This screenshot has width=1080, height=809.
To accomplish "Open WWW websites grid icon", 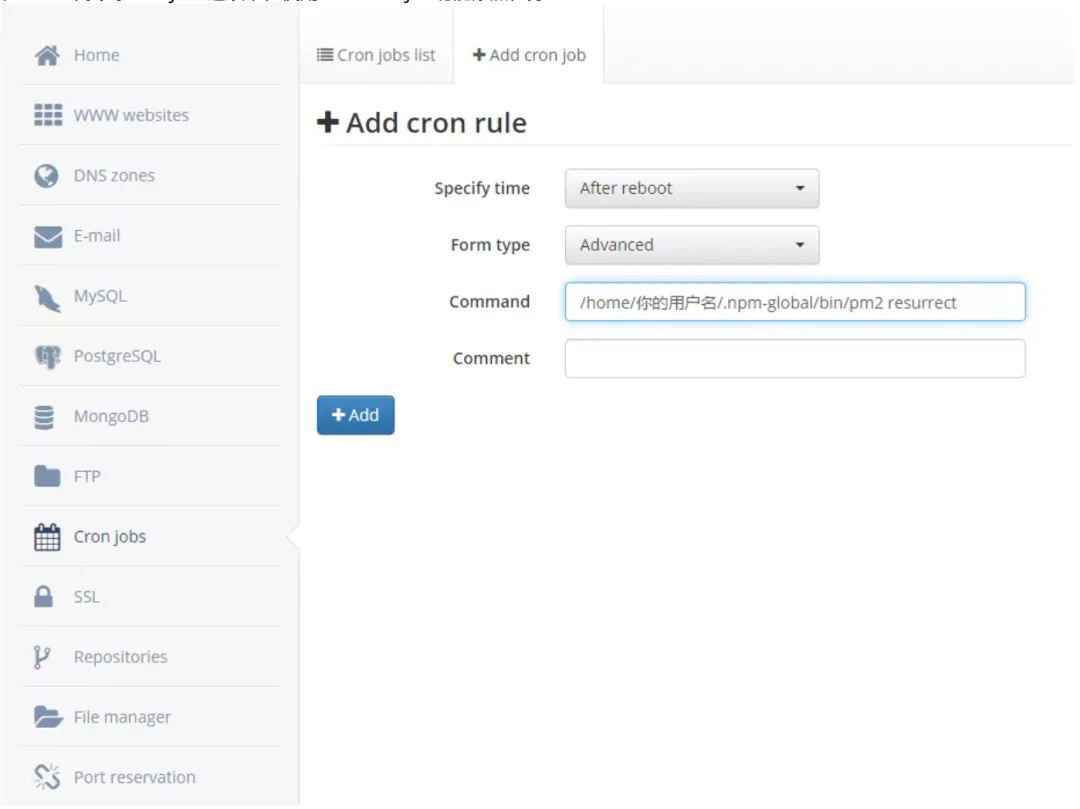I will click(47, 115).
